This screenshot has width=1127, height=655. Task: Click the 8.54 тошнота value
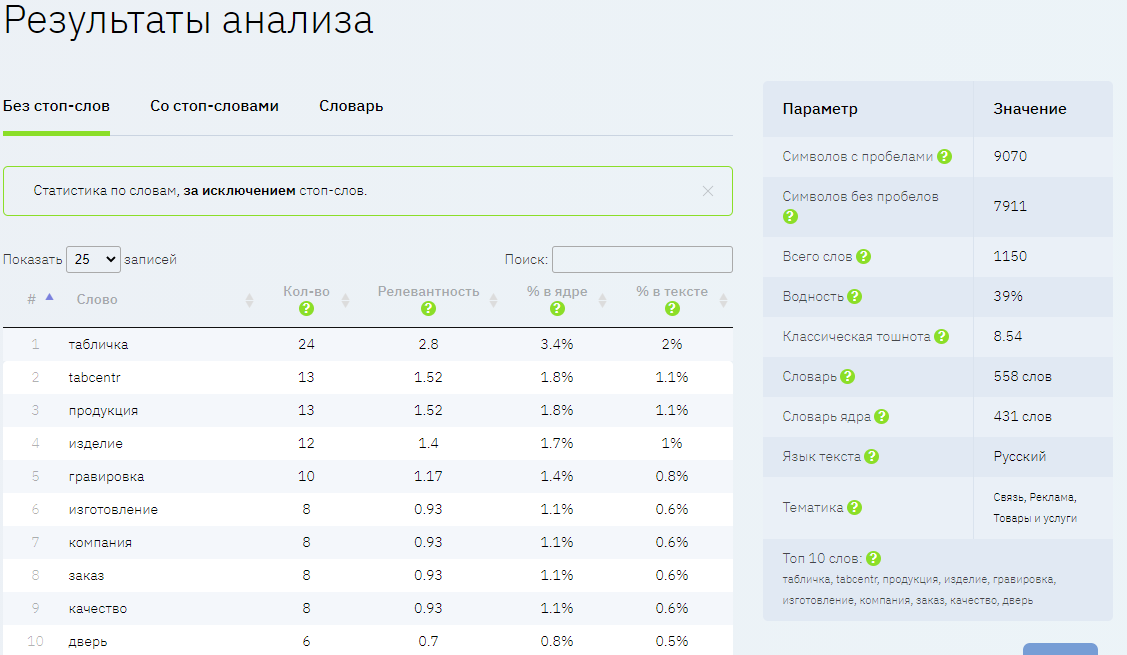click(x=1008, y=336)
